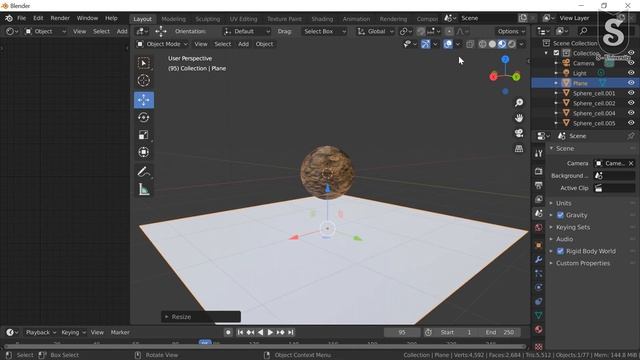This screenshot has width=640, height=360.
Task: Open the Render properties tab
Action: [538, 171]
